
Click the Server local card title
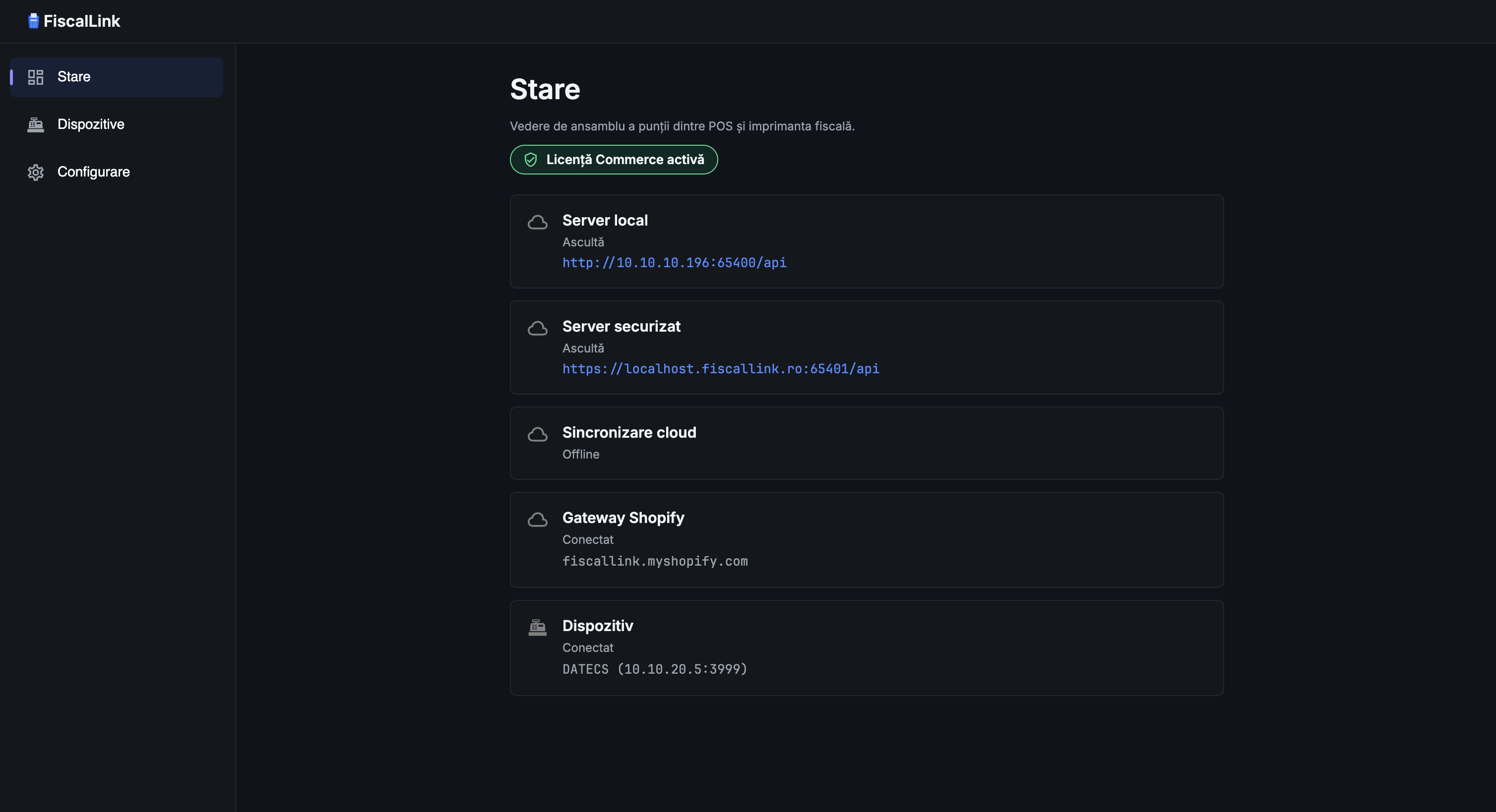tap(605, 221)
